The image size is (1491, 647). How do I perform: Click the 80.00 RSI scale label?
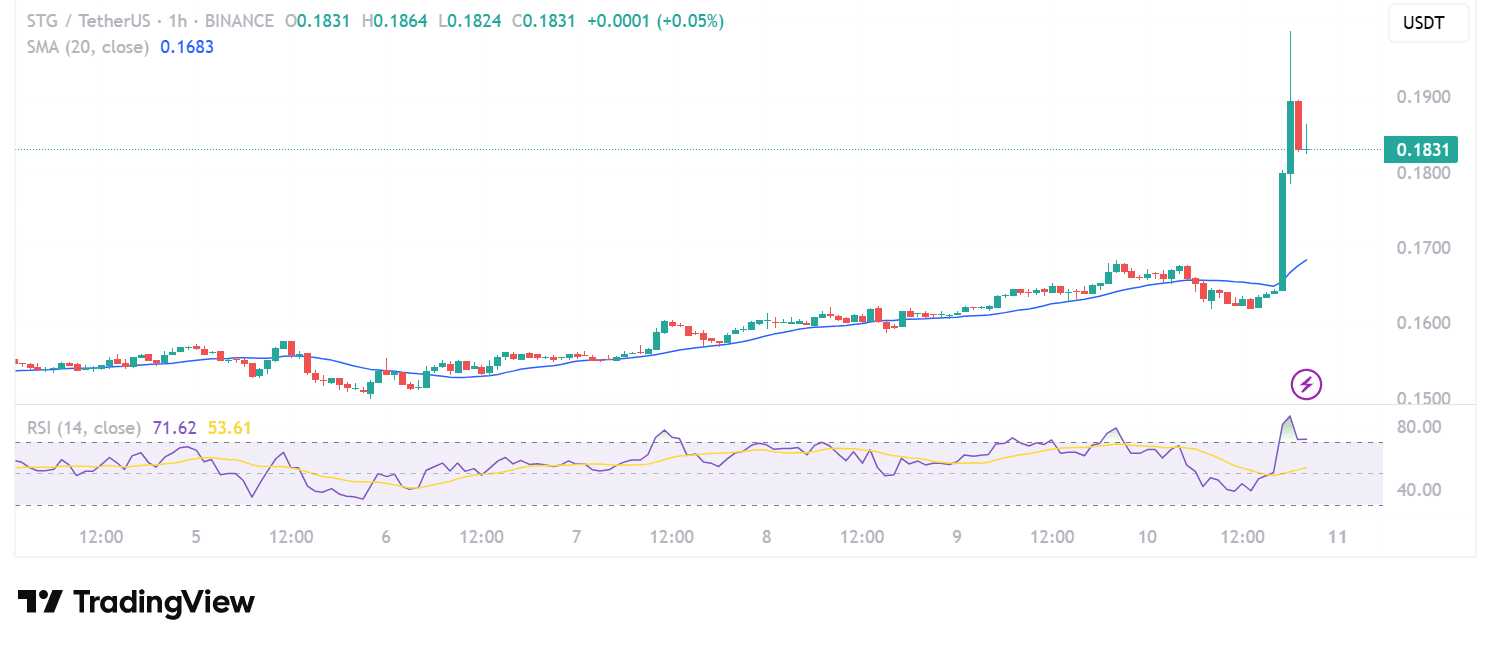1418,427
